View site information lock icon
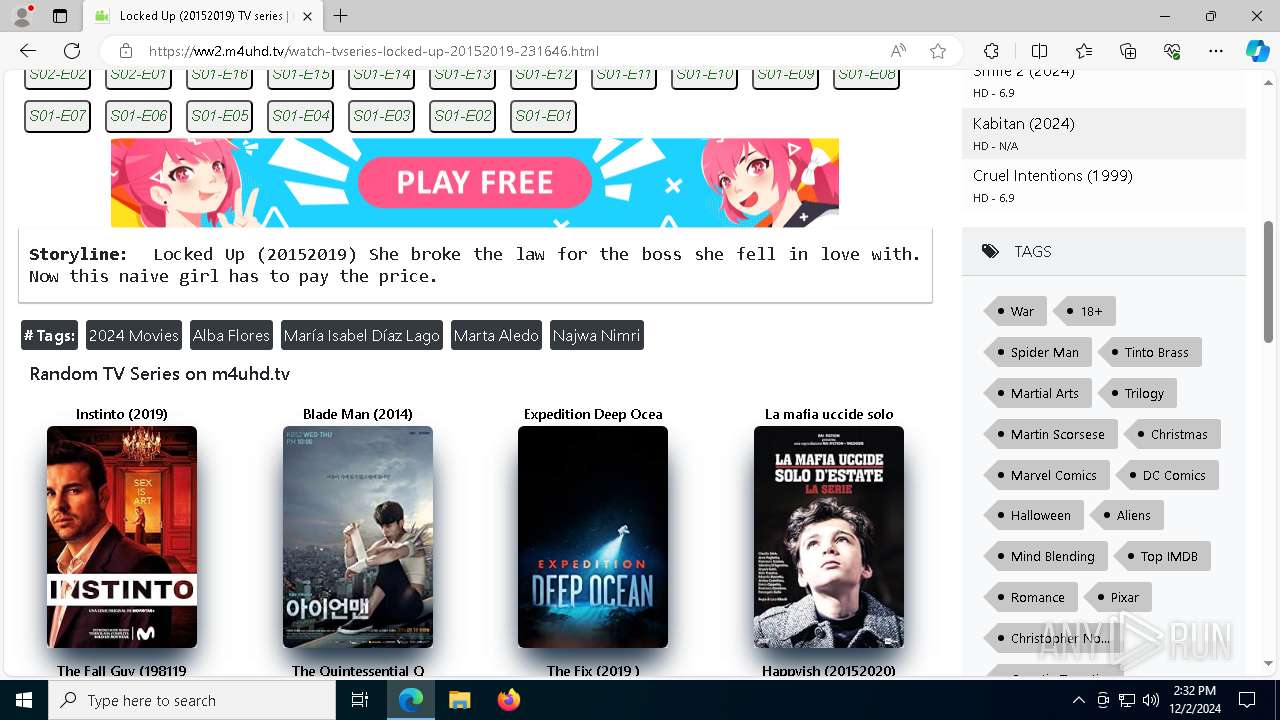 click(x=126, y=51)
